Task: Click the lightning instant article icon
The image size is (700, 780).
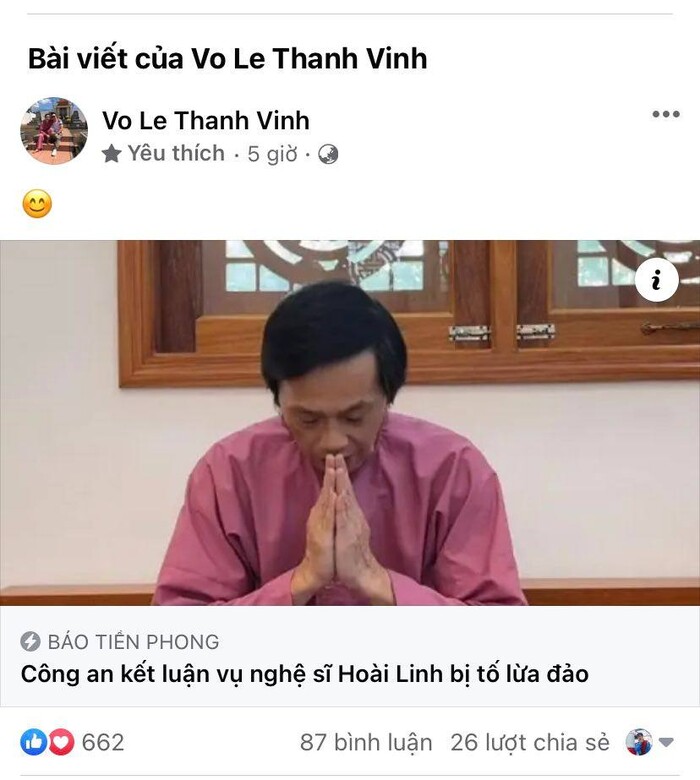Action: (x=30, y=641)
